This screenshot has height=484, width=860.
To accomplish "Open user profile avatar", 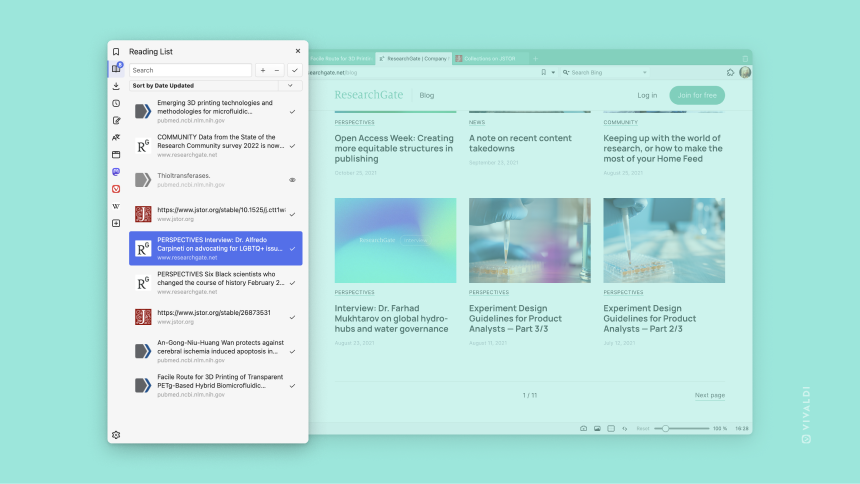I will coord(745,72).
